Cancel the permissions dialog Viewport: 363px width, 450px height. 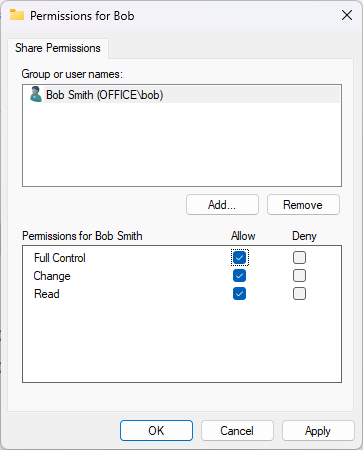point(237,431)
